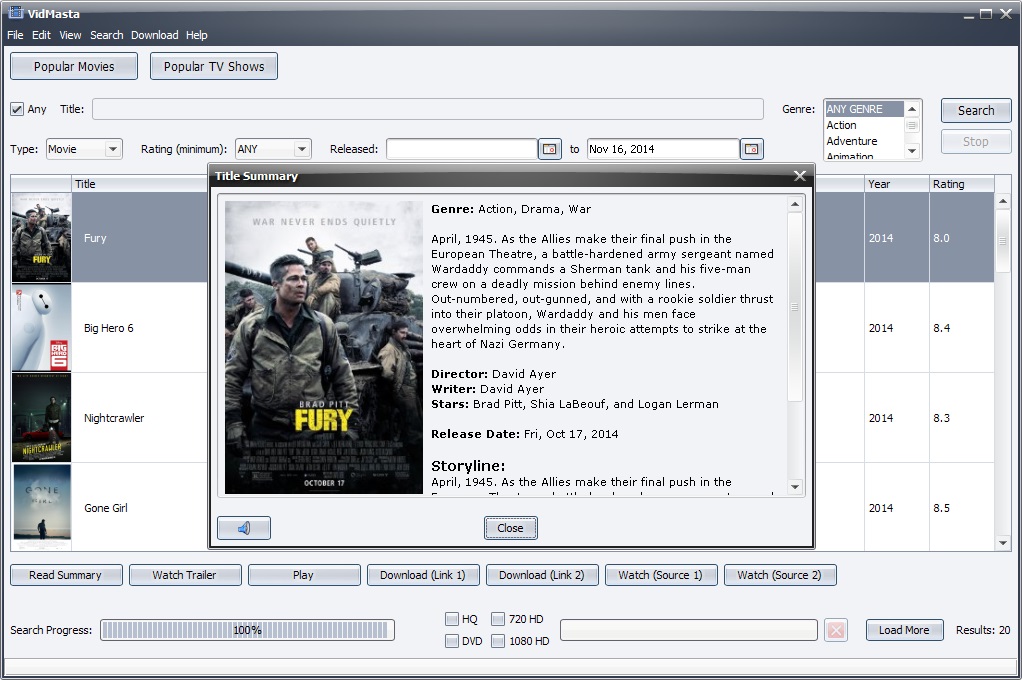Image resolution: width=1022 pixels, height=680 pixels.
Task: Click summary panel scroll up arrow
Action: click(x=795, y=205)
